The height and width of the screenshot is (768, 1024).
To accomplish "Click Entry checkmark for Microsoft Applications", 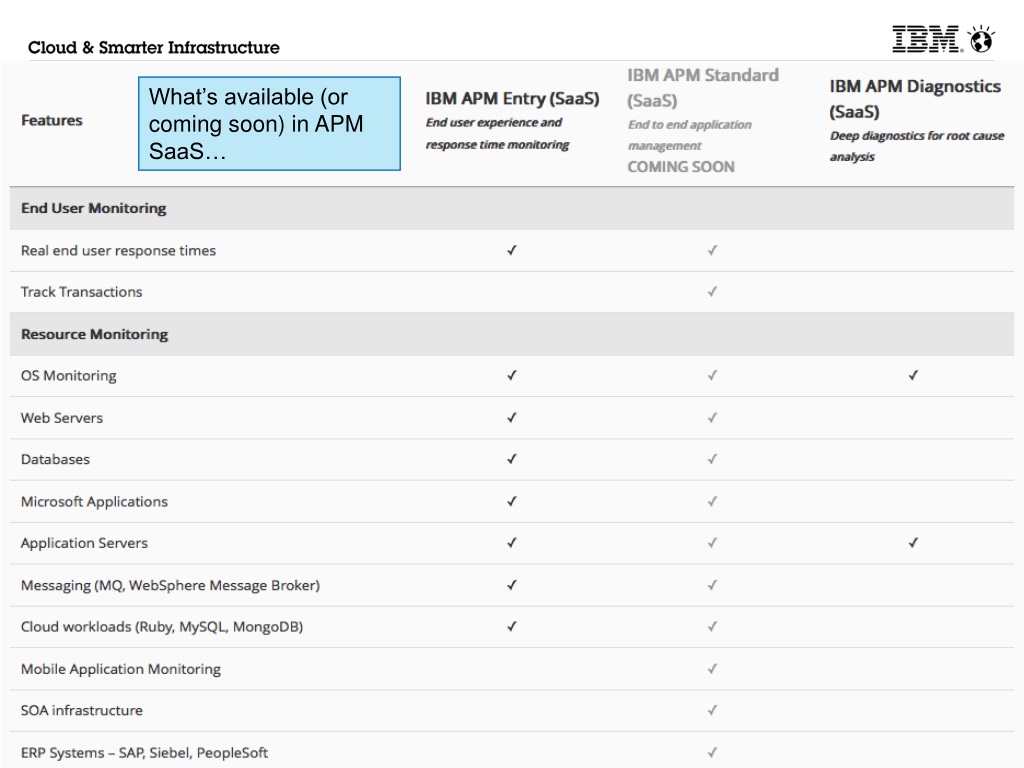I will click(x=512, y=502).
